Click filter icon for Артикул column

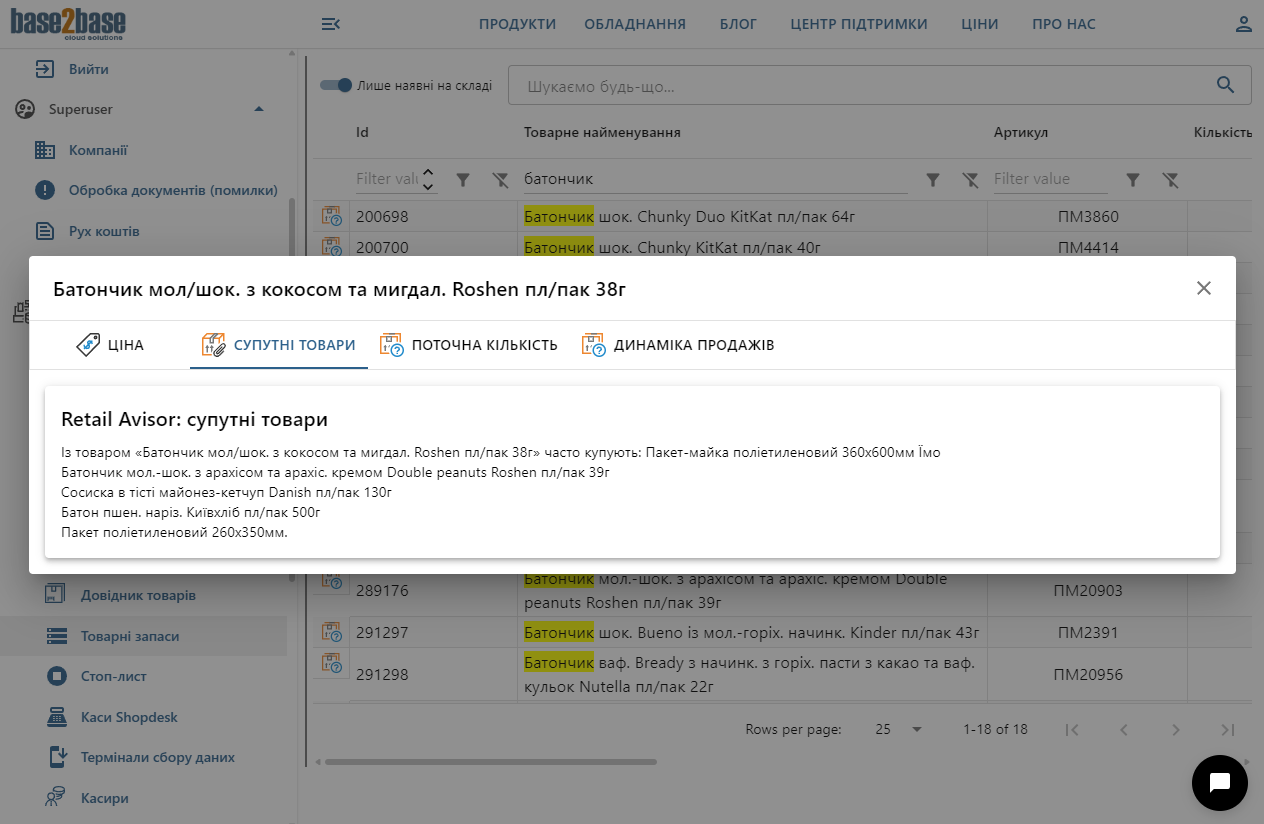(1133, 179)
